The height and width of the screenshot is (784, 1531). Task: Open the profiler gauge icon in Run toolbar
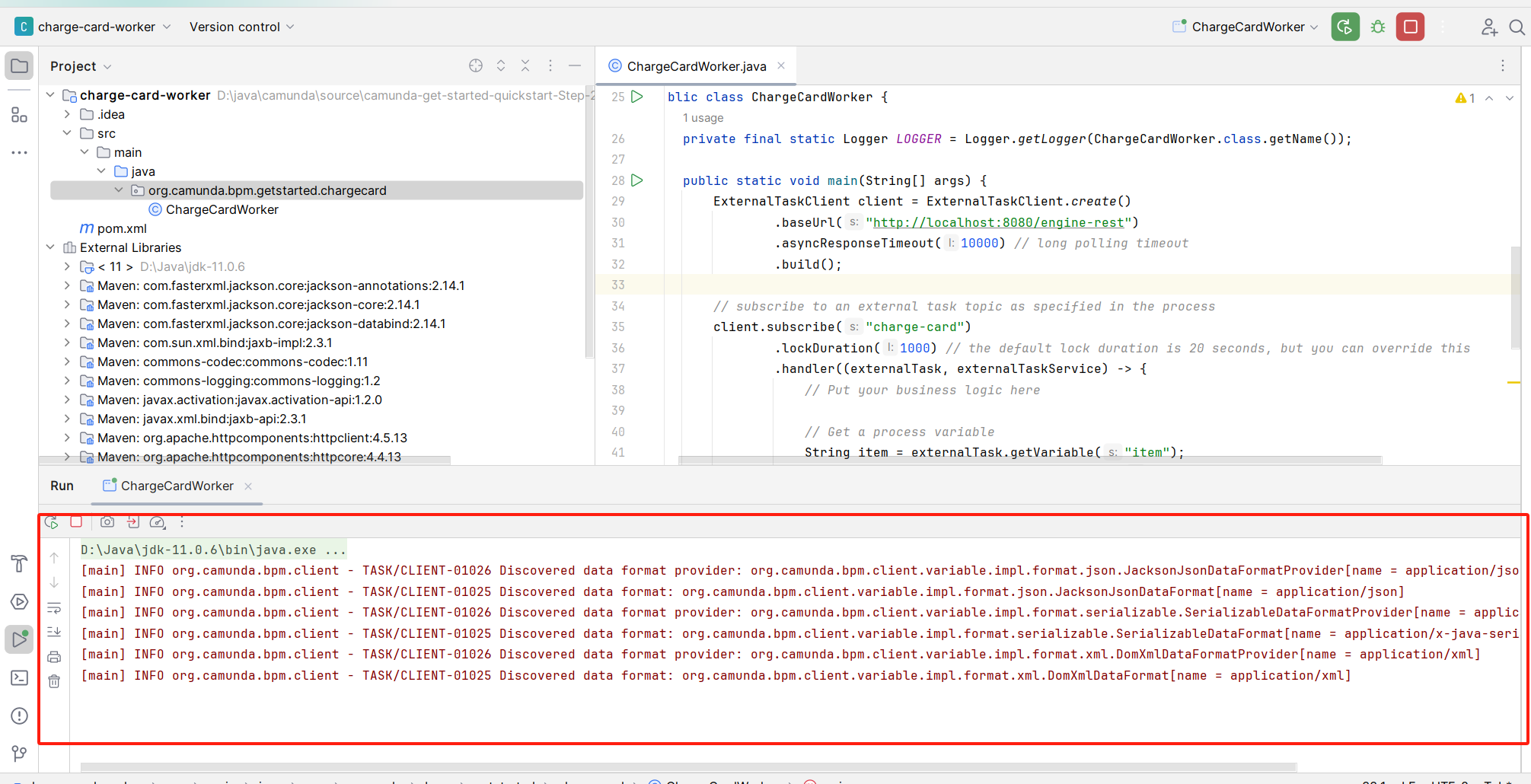point(158,522)
